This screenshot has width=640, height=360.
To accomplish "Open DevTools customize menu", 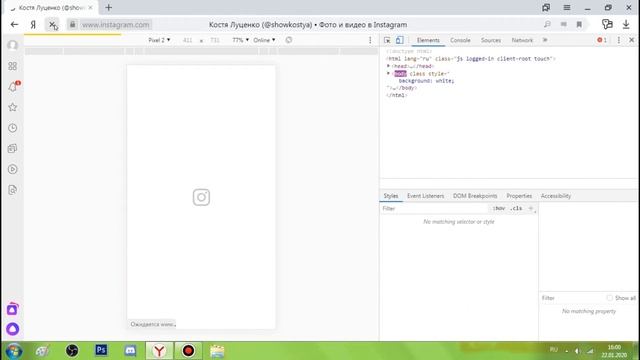I will (x=619, y=40).
